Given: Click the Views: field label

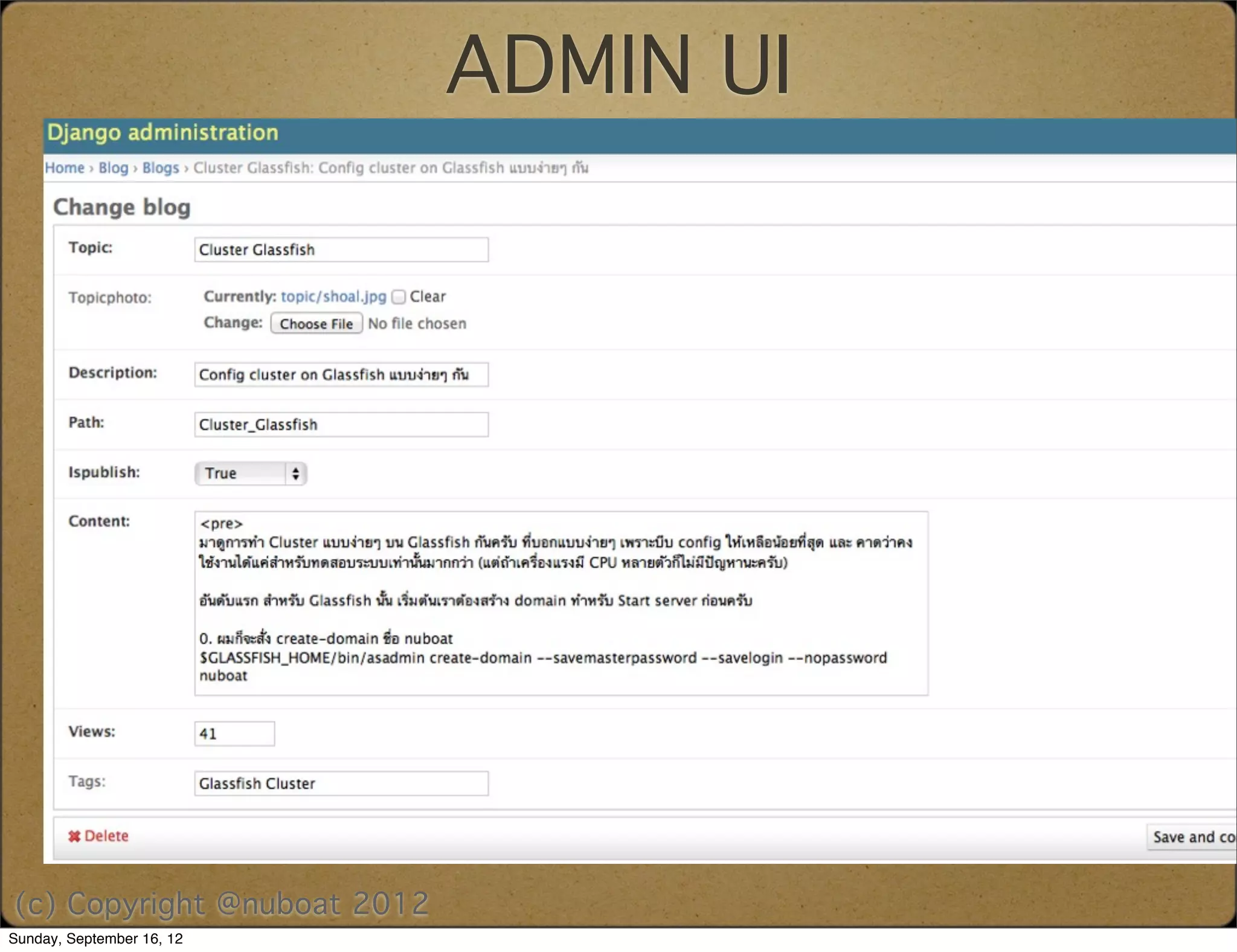Looking at the screenshot, I should coord(92,732).
